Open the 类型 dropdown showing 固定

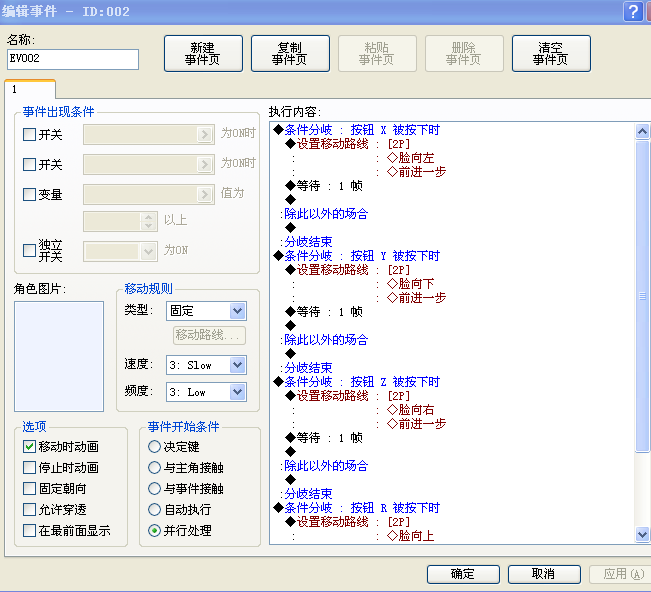pos(206,311)
